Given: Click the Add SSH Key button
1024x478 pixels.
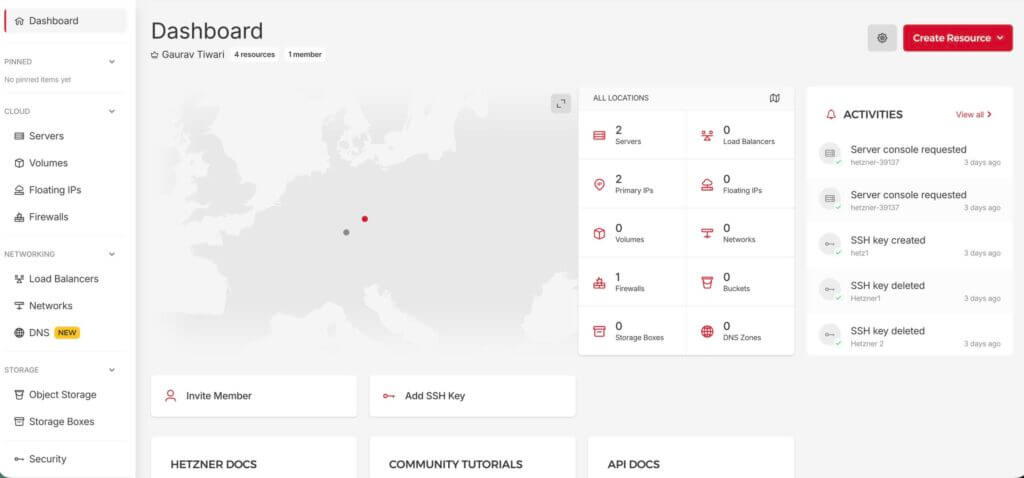Looking at the screenshot, I should pyautogui.click(x=472, y=396).
